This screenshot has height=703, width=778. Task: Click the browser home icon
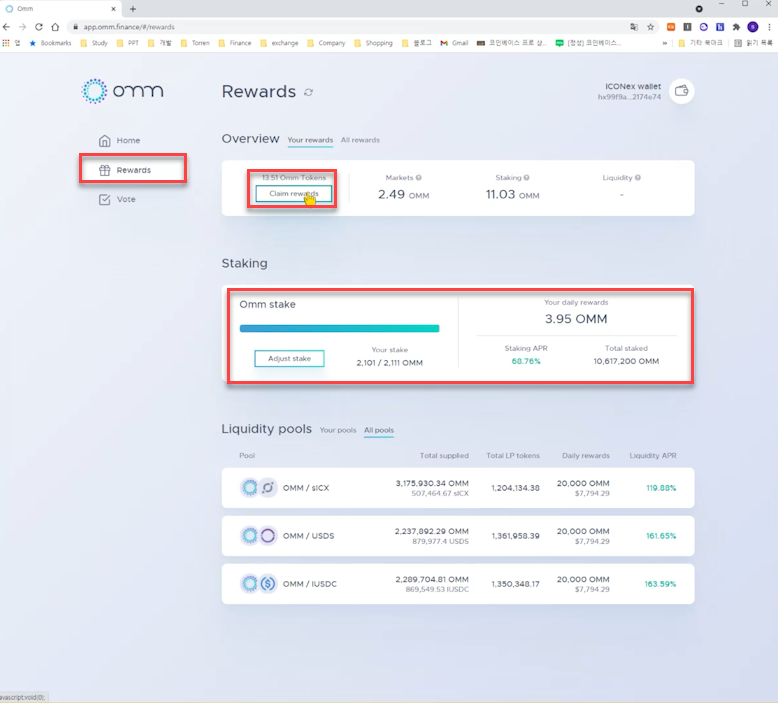[55, 27]
